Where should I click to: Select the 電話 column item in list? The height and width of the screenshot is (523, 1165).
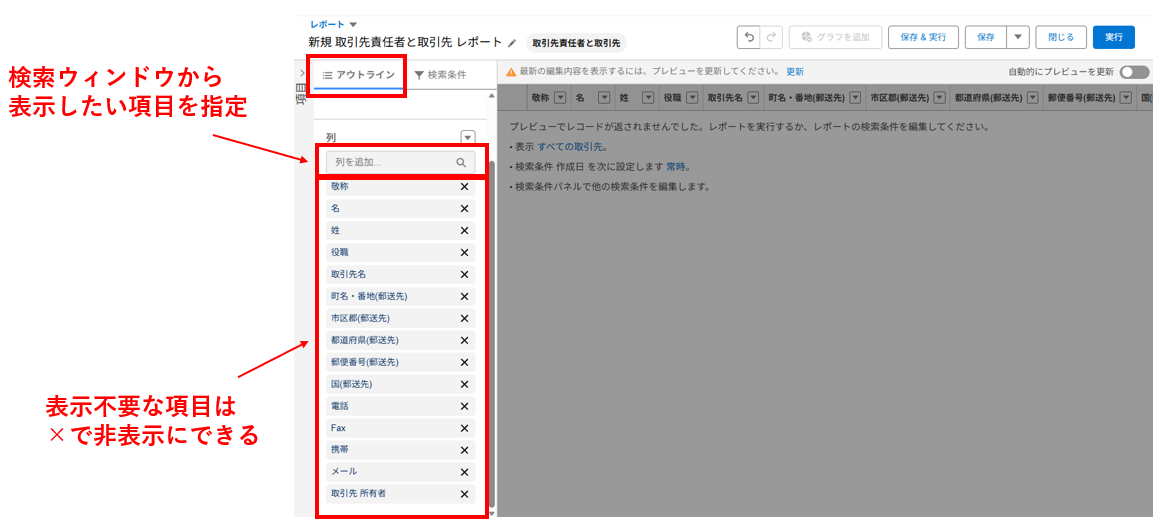pos(400,406)
